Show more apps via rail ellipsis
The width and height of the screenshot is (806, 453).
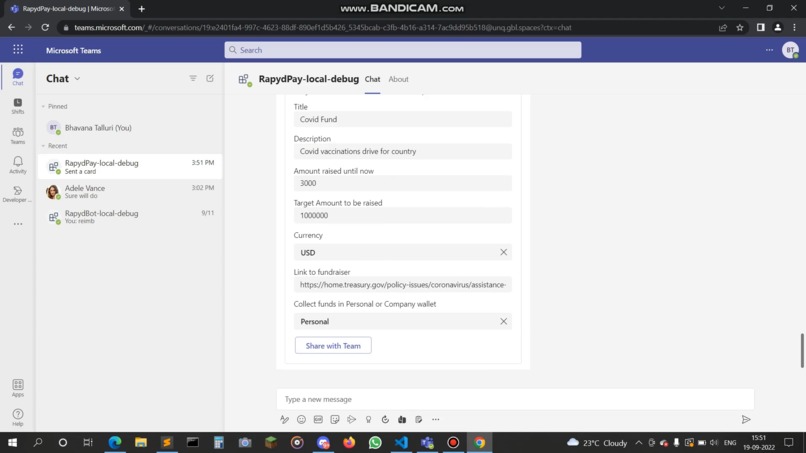click(18, 224)
